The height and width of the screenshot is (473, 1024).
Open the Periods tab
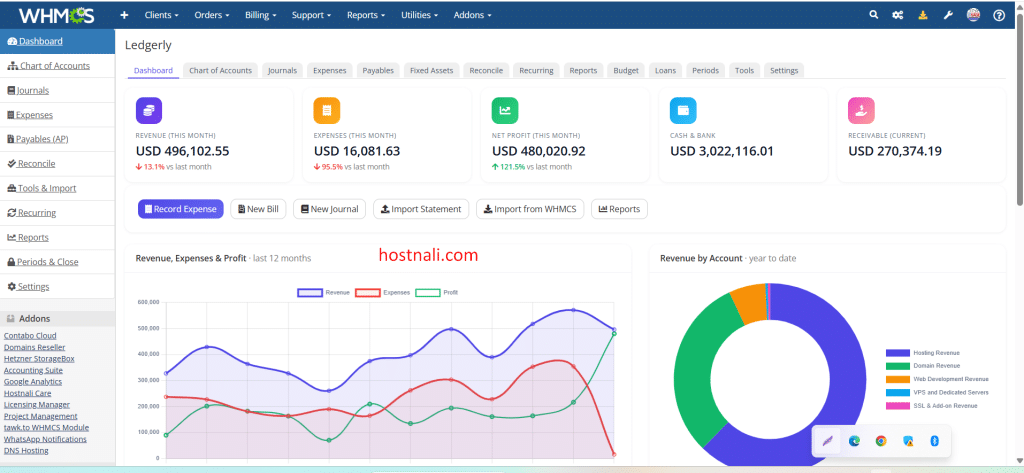(x=705, y=71)
